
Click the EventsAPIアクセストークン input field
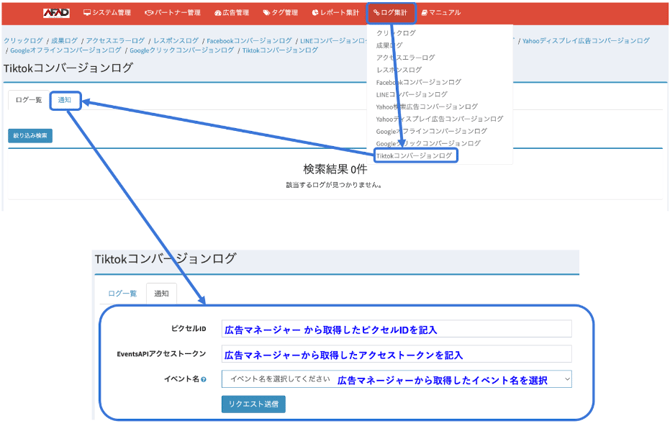(x=396, y=354)
